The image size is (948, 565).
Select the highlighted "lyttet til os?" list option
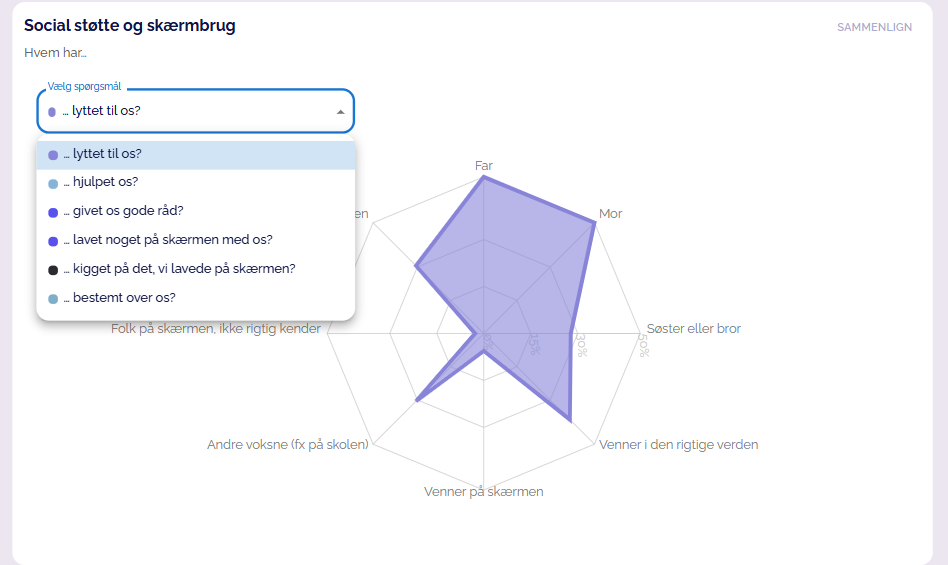coord(196,155)
